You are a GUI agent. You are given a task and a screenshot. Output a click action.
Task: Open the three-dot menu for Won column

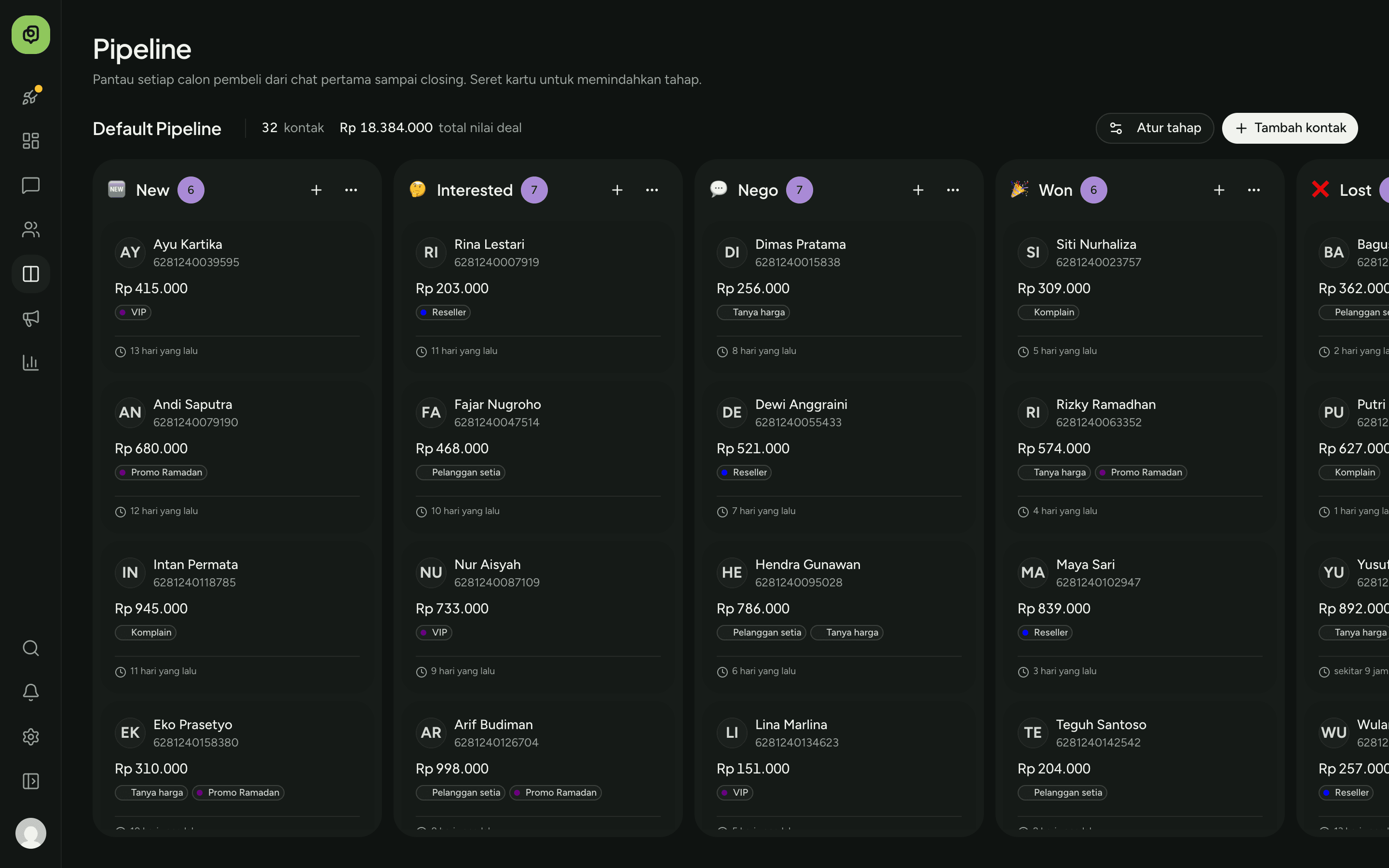[1253, 190]
